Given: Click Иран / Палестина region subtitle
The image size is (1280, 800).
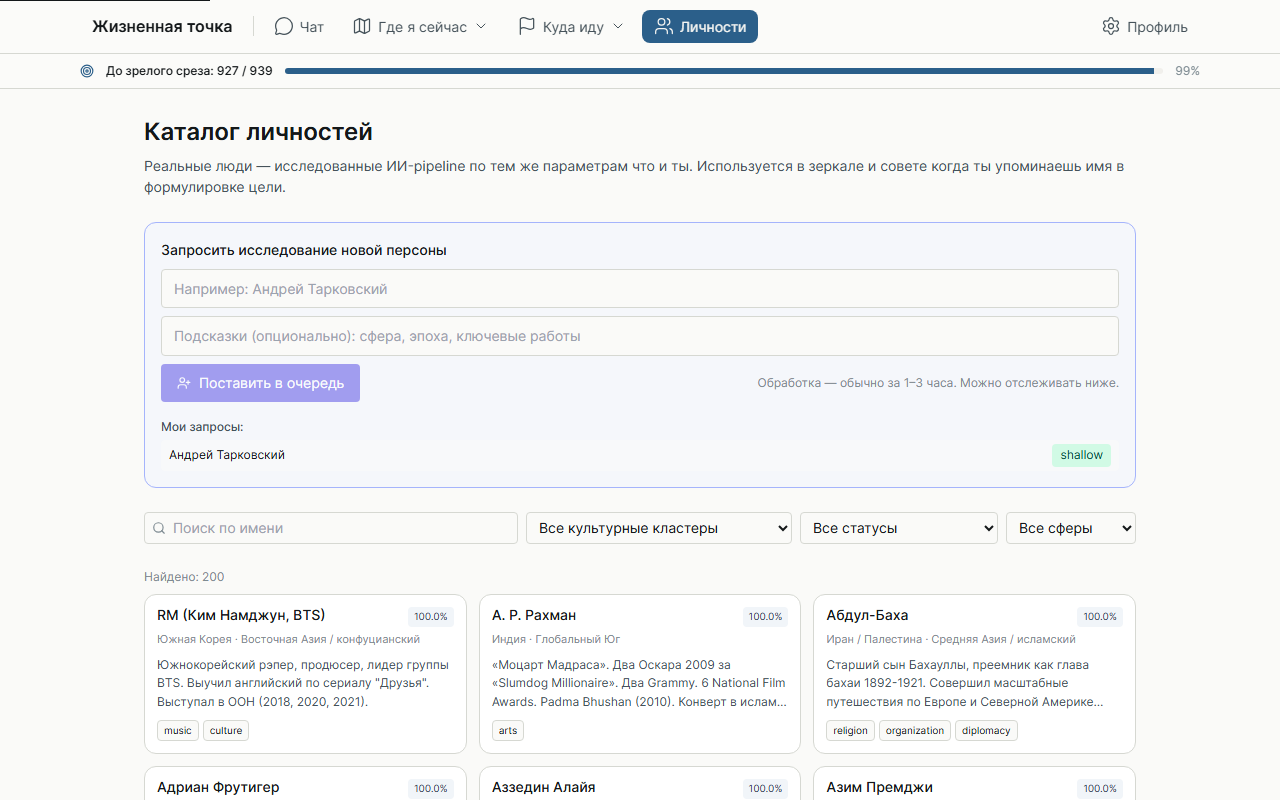Looking at the screenshot, I should point(951,639).
